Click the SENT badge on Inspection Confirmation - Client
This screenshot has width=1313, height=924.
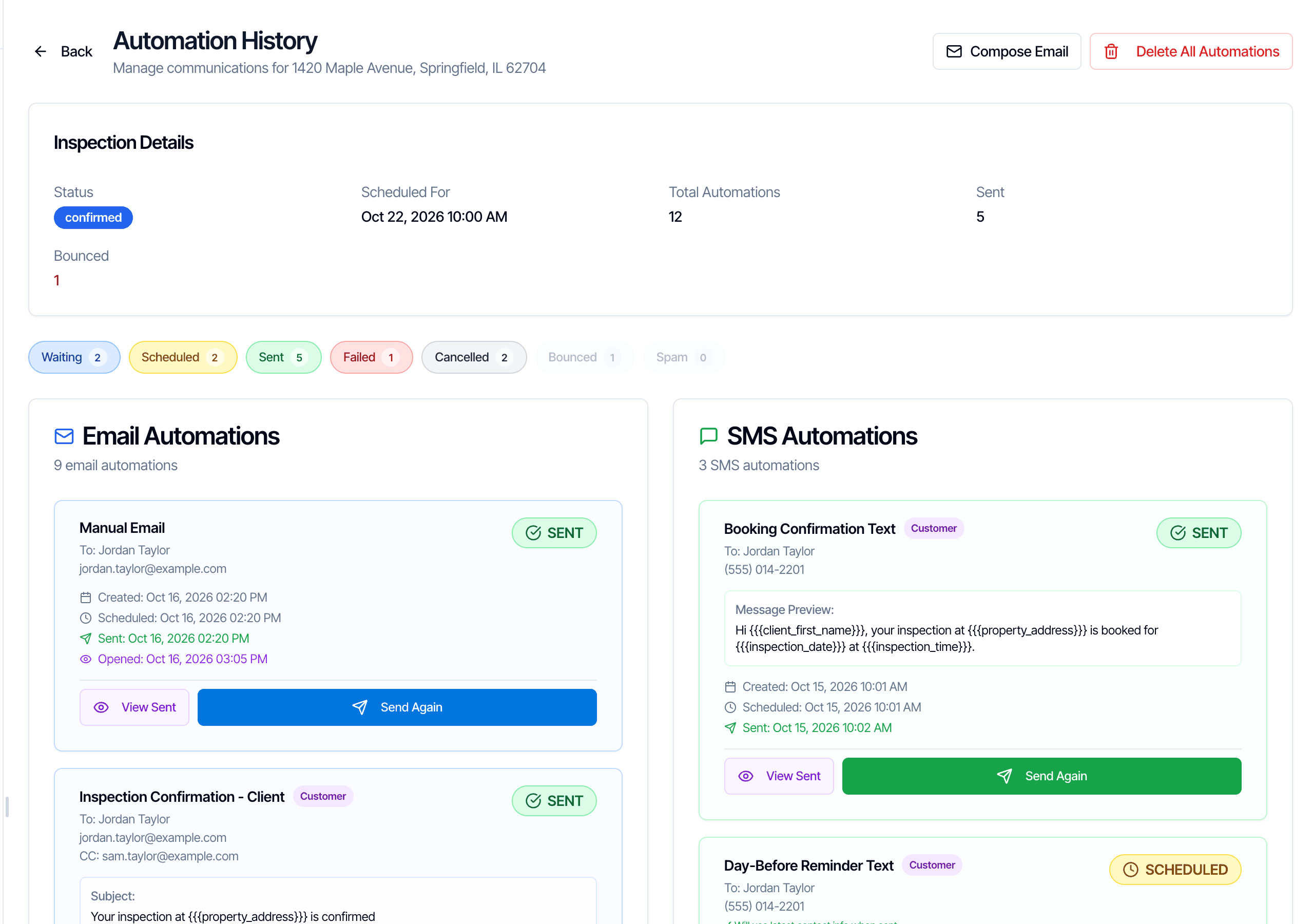click(x=554, y=801)
